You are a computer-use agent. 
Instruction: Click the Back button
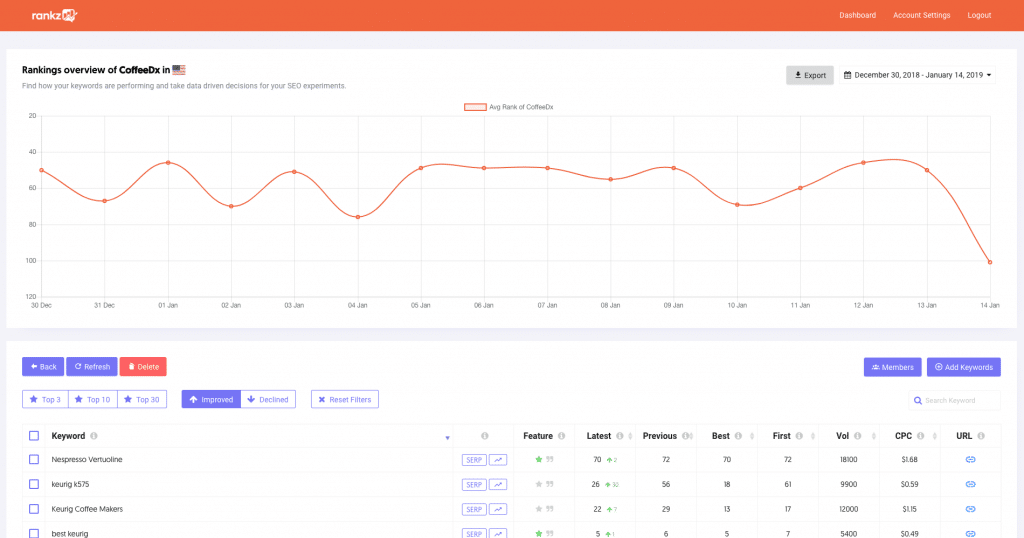pyautogui.click(x=43, y=366)
